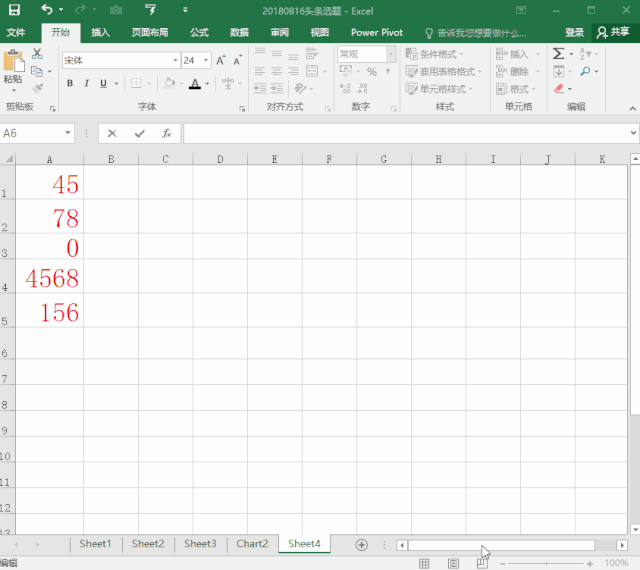640x570 pixels.
Task: Click the AutoSum sigma icon
Action: tap(558, 53)
